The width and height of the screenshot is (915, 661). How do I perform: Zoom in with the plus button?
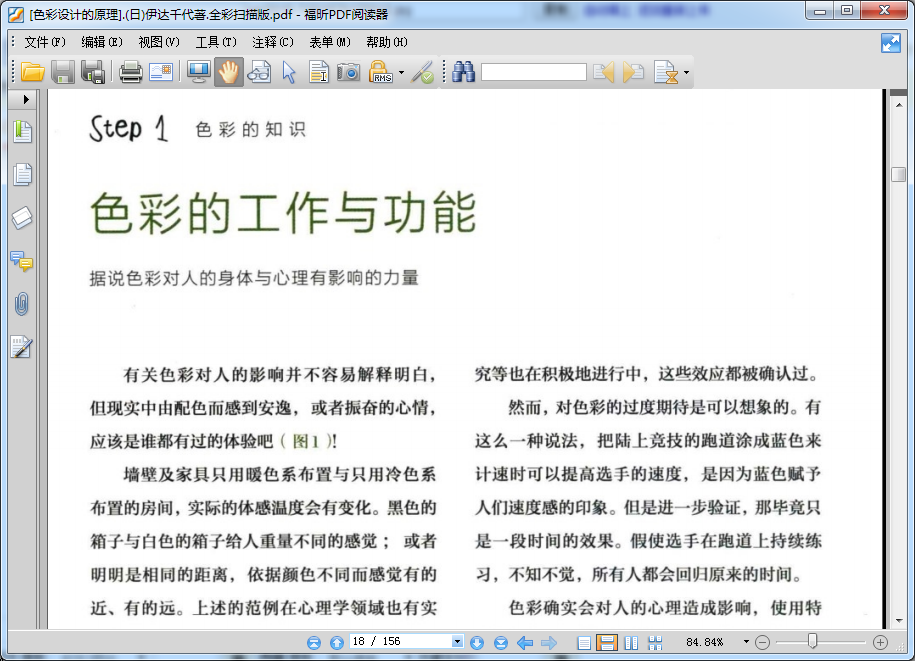pyautogui.click(x=880, y=642)
